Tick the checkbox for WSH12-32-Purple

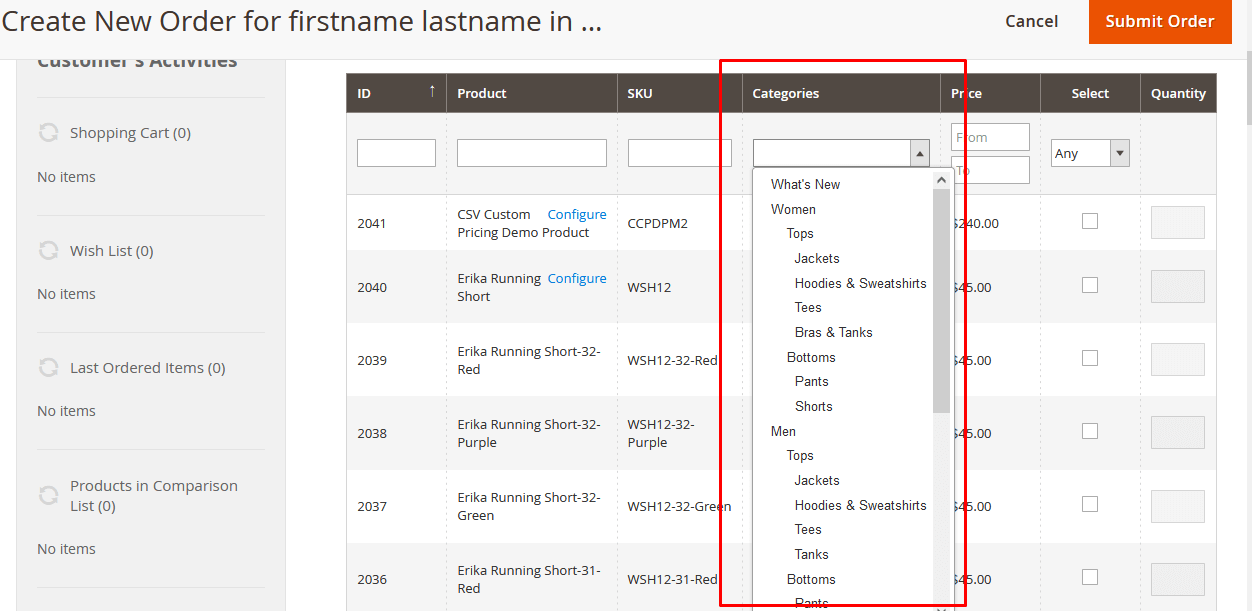point(1089,433)
